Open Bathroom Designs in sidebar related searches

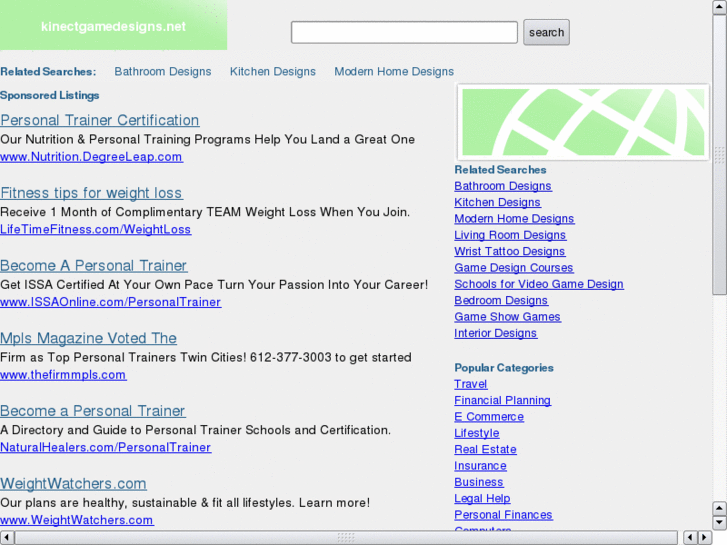pos(503,186)
